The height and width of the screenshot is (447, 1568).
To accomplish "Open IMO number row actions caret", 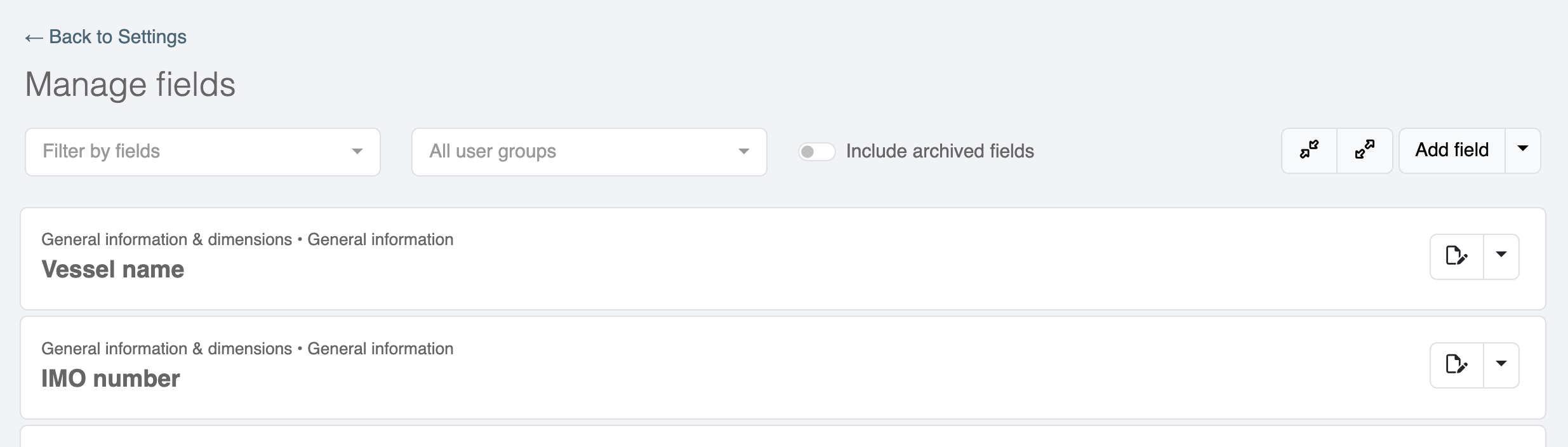I will (x=1501, y=365).
